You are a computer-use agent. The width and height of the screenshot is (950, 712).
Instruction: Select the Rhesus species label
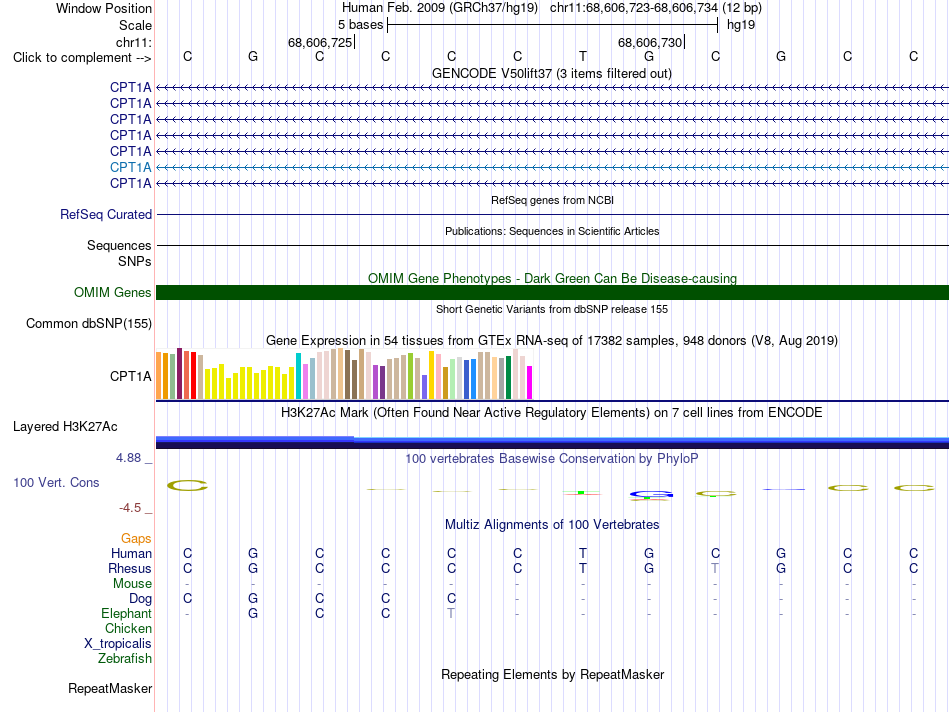click(130, 568)
